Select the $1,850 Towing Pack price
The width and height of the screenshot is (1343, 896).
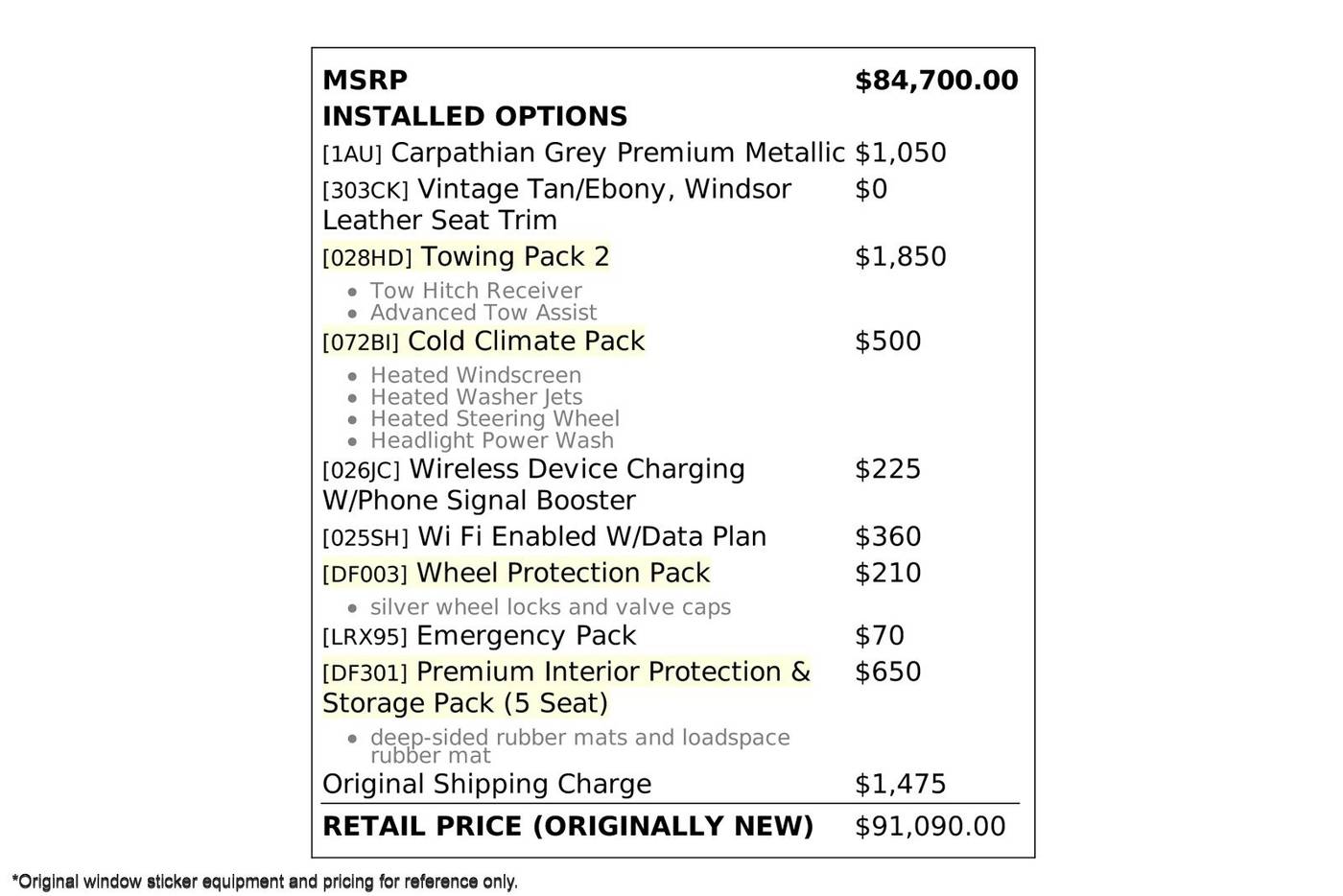900,257
